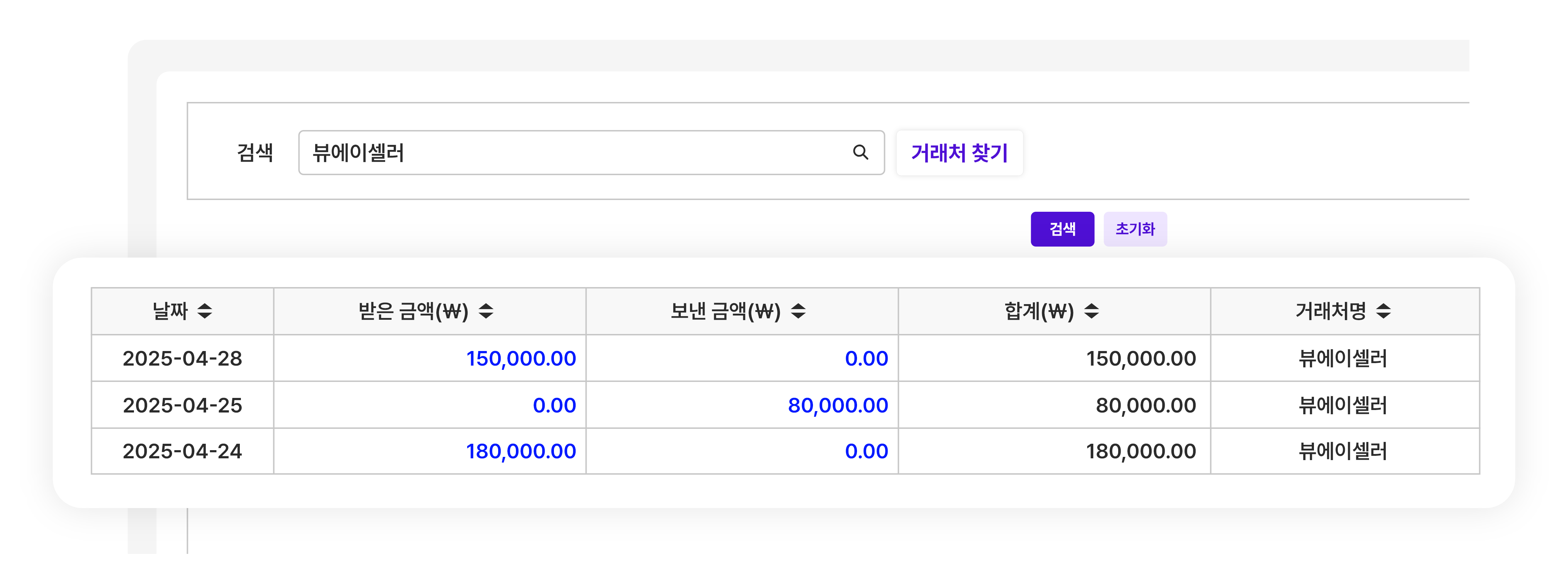Select the 2025-04-25 date cell
The height and width of the screenshot is (561, 1568).
183,405
